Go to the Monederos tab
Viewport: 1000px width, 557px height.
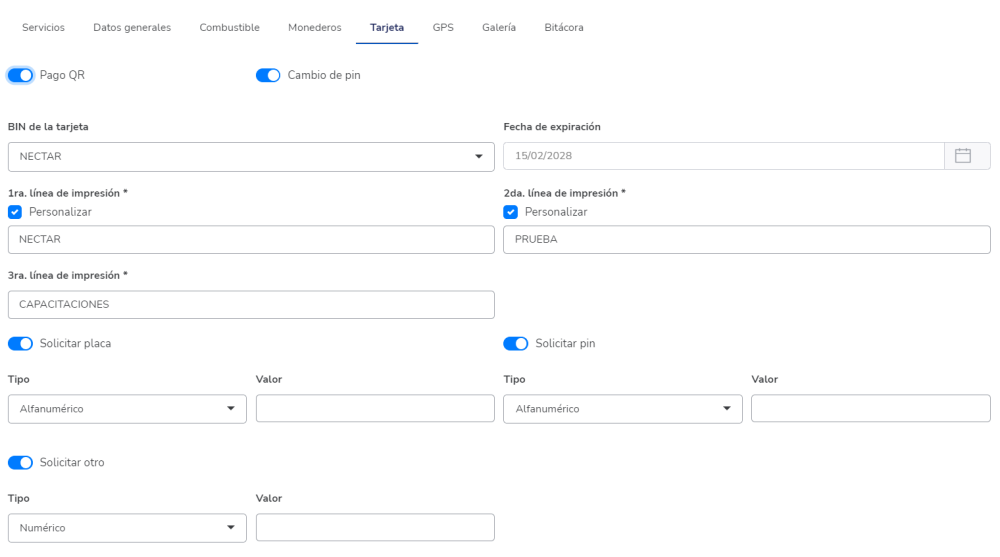[x=314, y=28]
